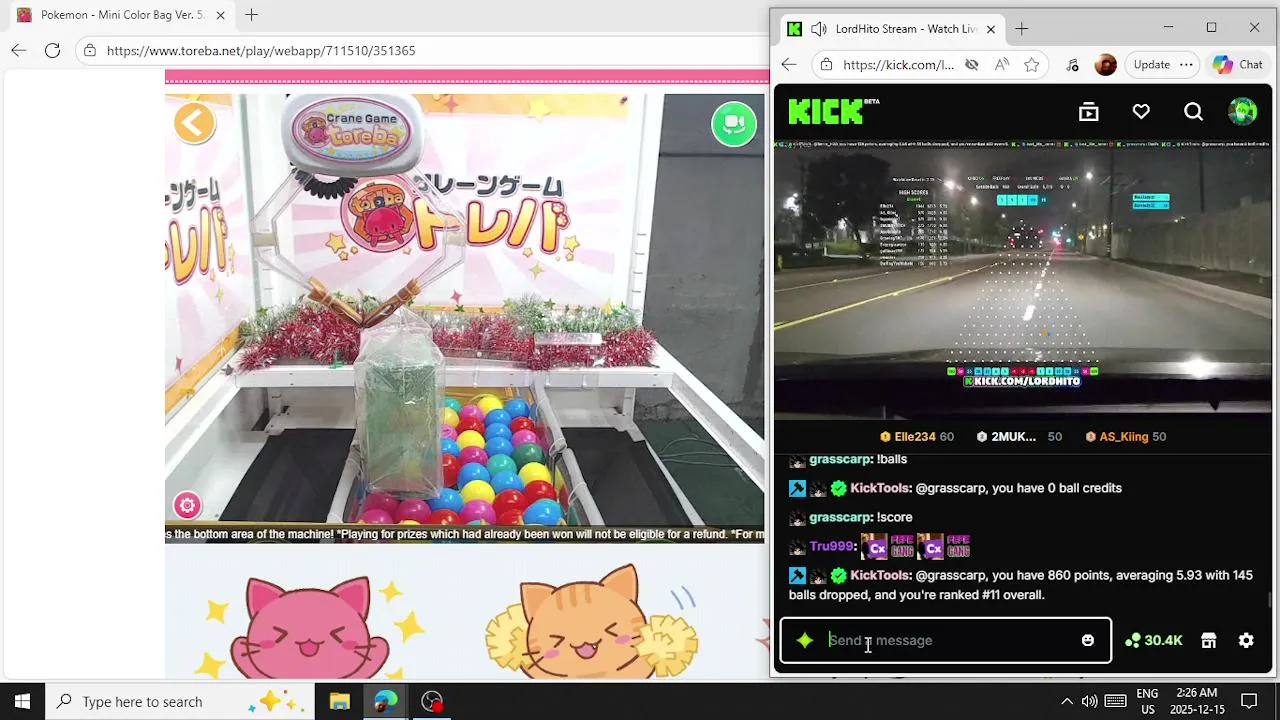Click the kick.com address bar URL

click(x=898, y=65)
